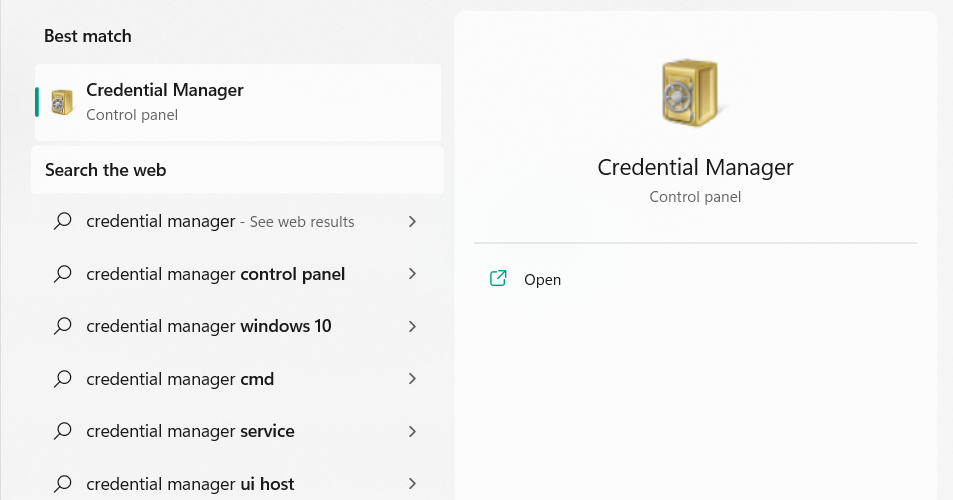The height and width of the screenshot is (500, 953).
Task: Click search icon beside 'See web results'
Action: pos(62,221)
